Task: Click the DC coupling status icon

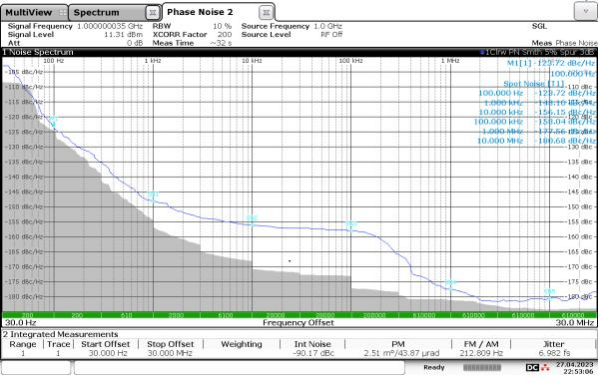Action: (532, 367)
